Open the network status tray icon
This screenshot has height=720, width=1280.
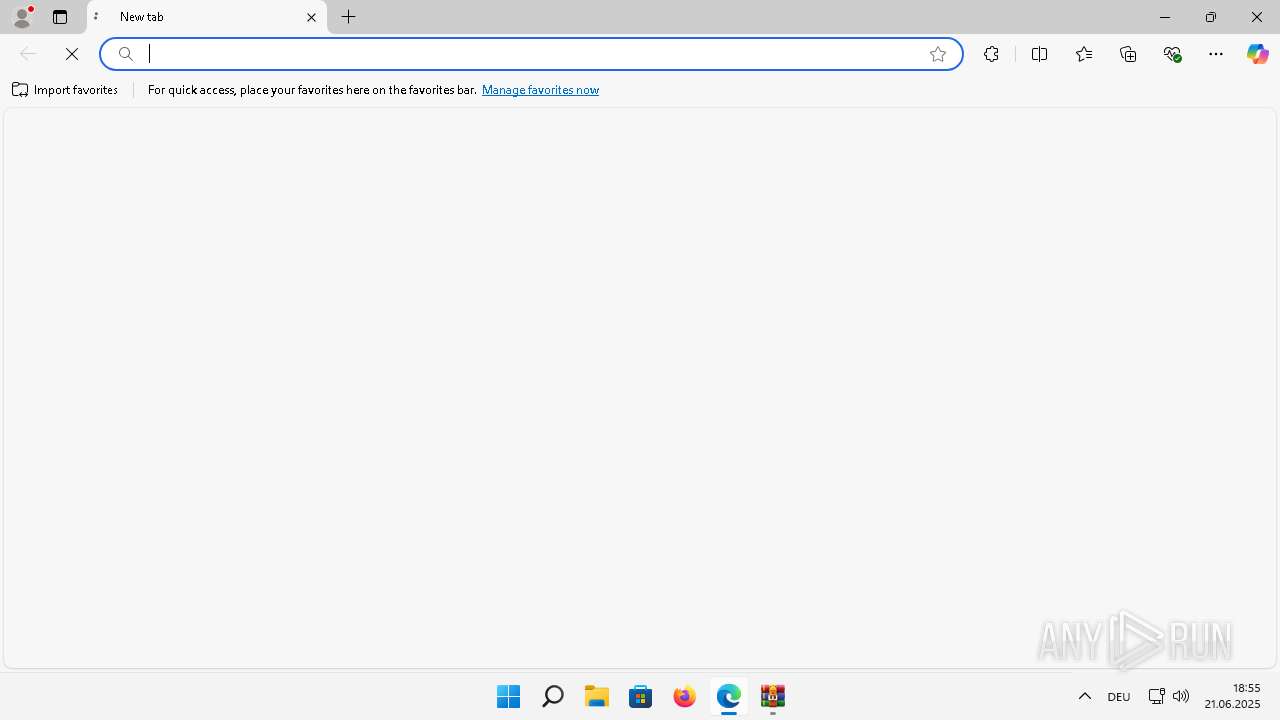(x=1156, y=696)
